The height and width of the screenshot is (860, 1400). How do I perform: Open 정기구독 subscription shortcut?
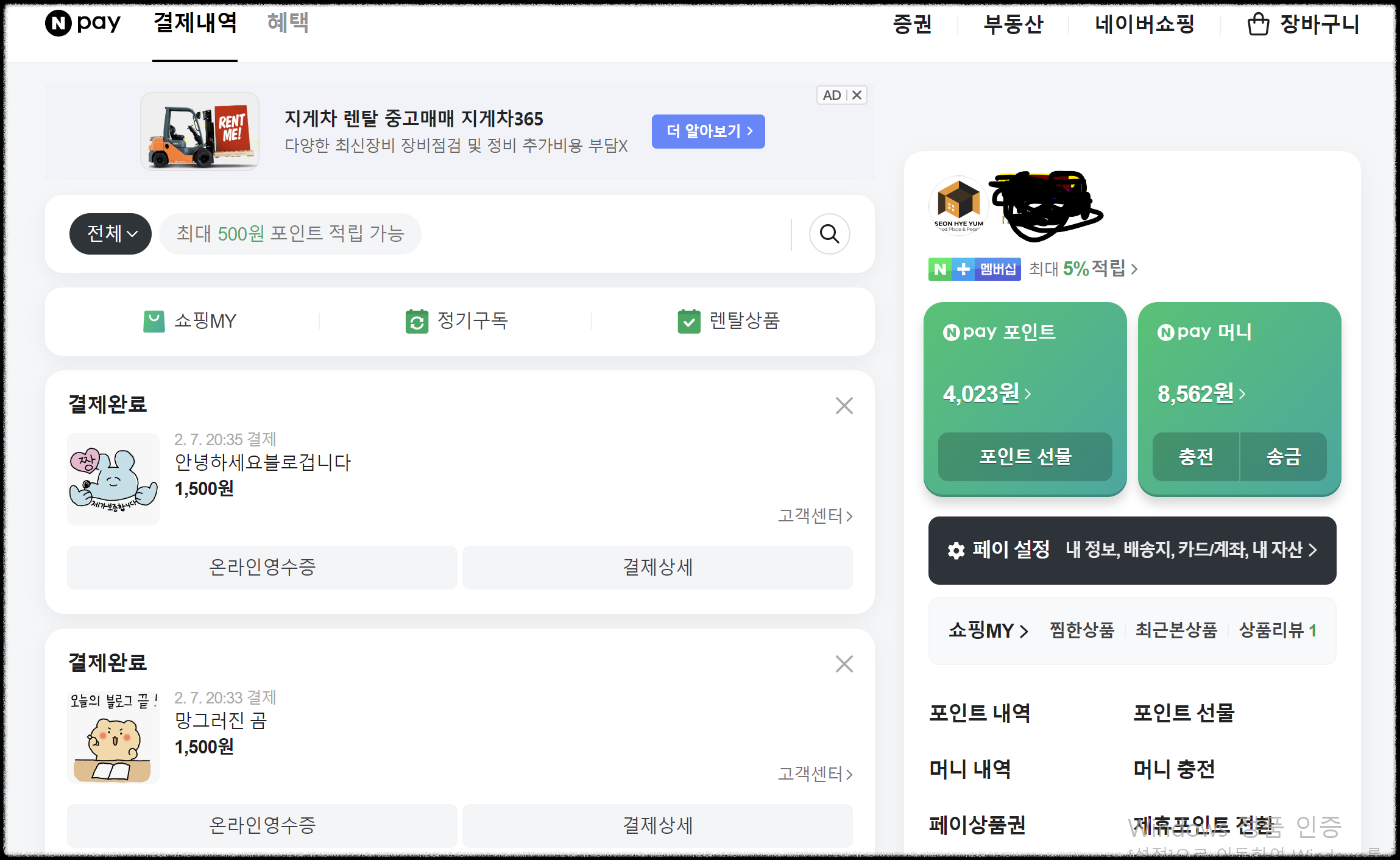click(x=457, y=321)
